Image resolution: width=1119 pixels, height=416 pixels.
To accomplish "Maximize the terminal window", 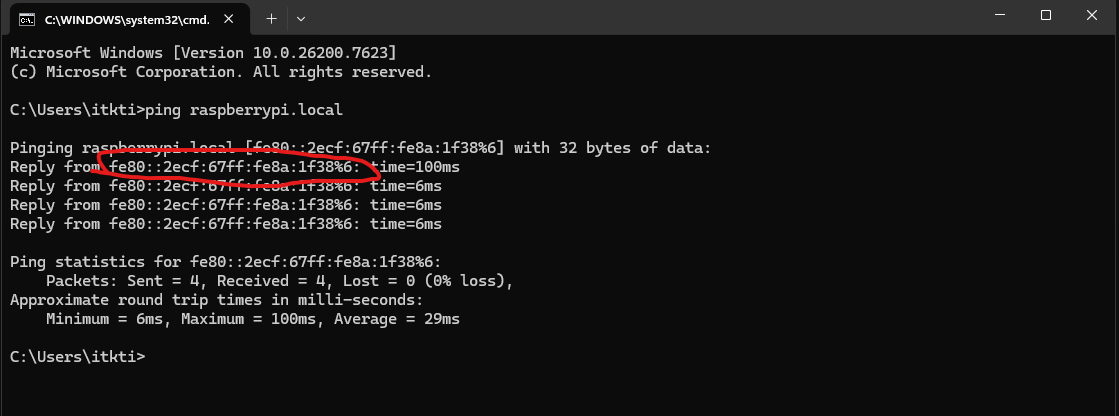I will point(1046,15).
